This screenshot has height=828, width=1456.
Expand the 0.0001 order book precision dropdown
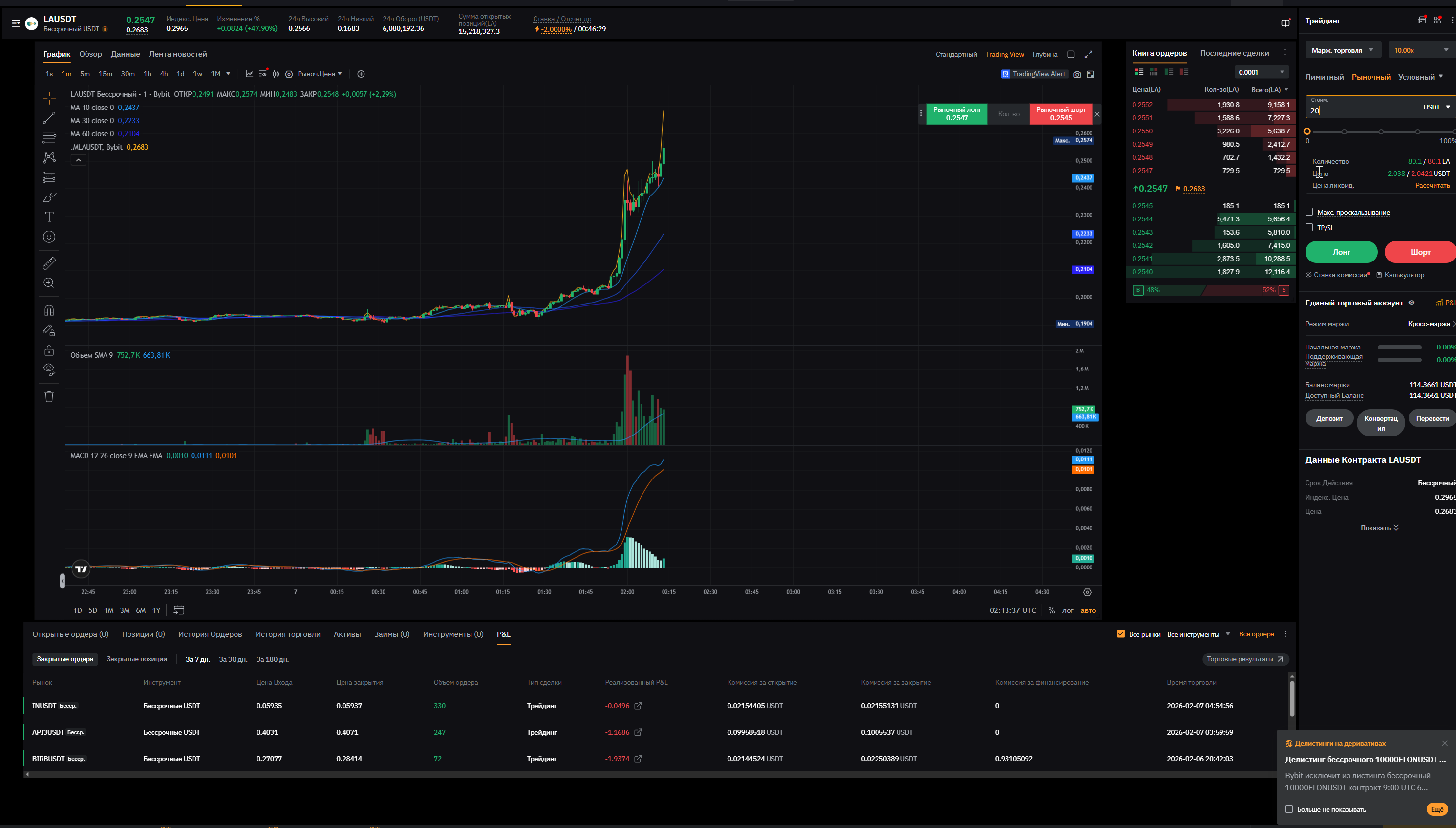pyautogui.click(x=1261, y=72)
